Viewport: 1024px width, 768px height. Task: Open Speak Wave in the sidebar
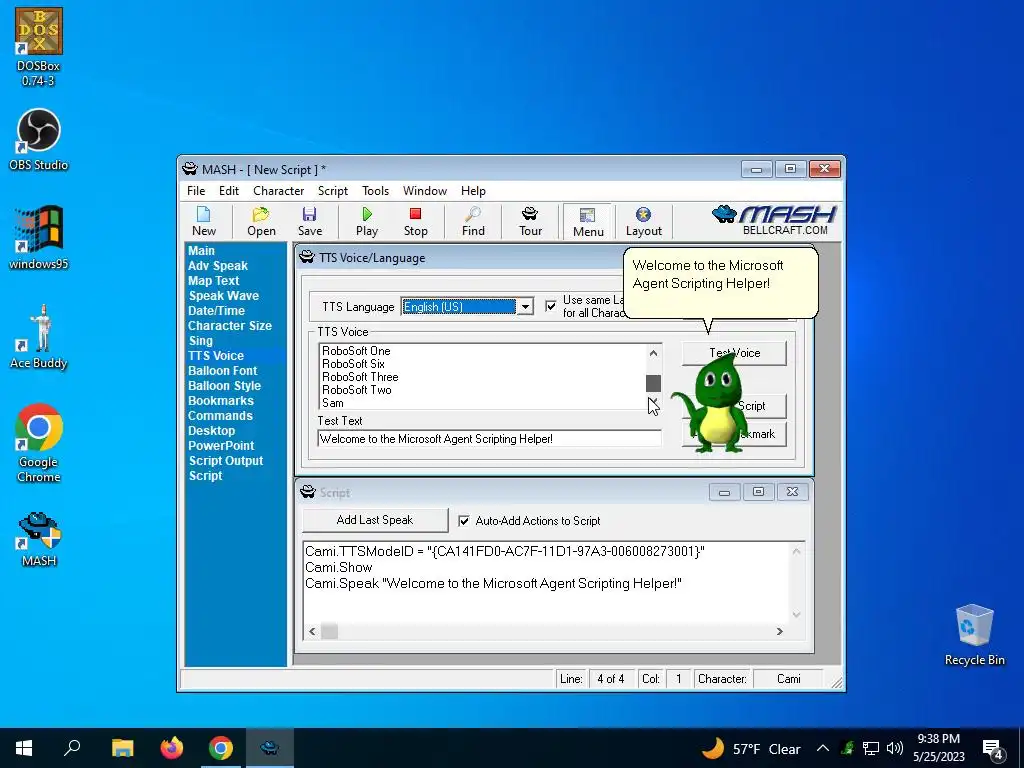(x=223, y=296)
